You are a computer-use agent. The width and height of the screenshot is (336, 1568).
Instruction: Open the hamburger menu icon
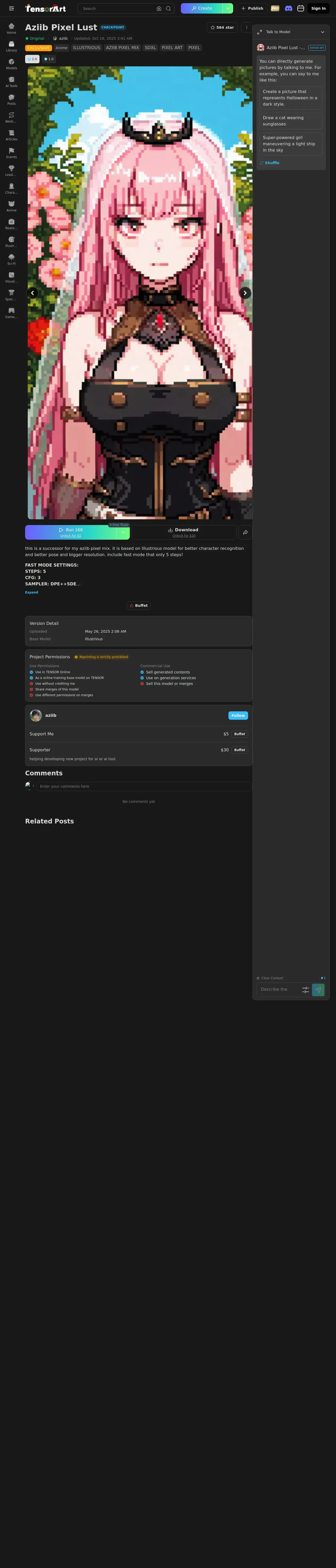coord(11,9)
